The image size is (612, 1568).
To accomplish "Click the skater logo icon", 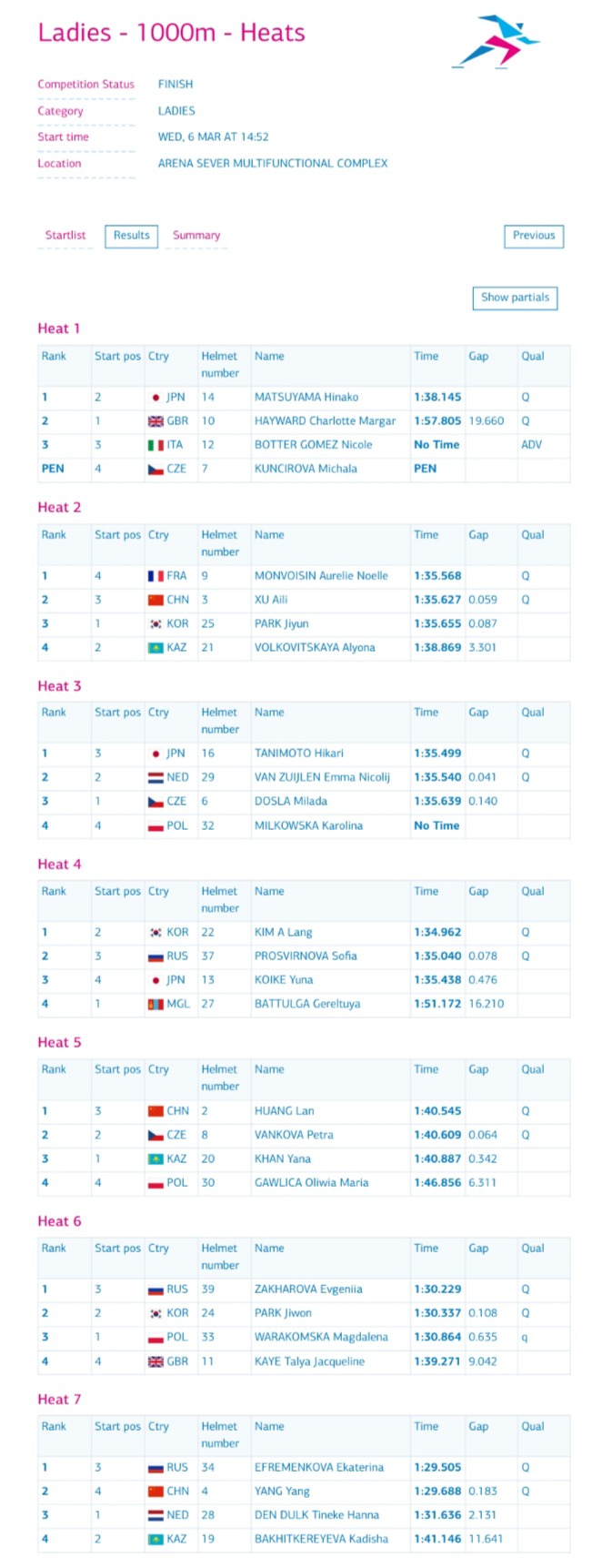I will 496,42.
